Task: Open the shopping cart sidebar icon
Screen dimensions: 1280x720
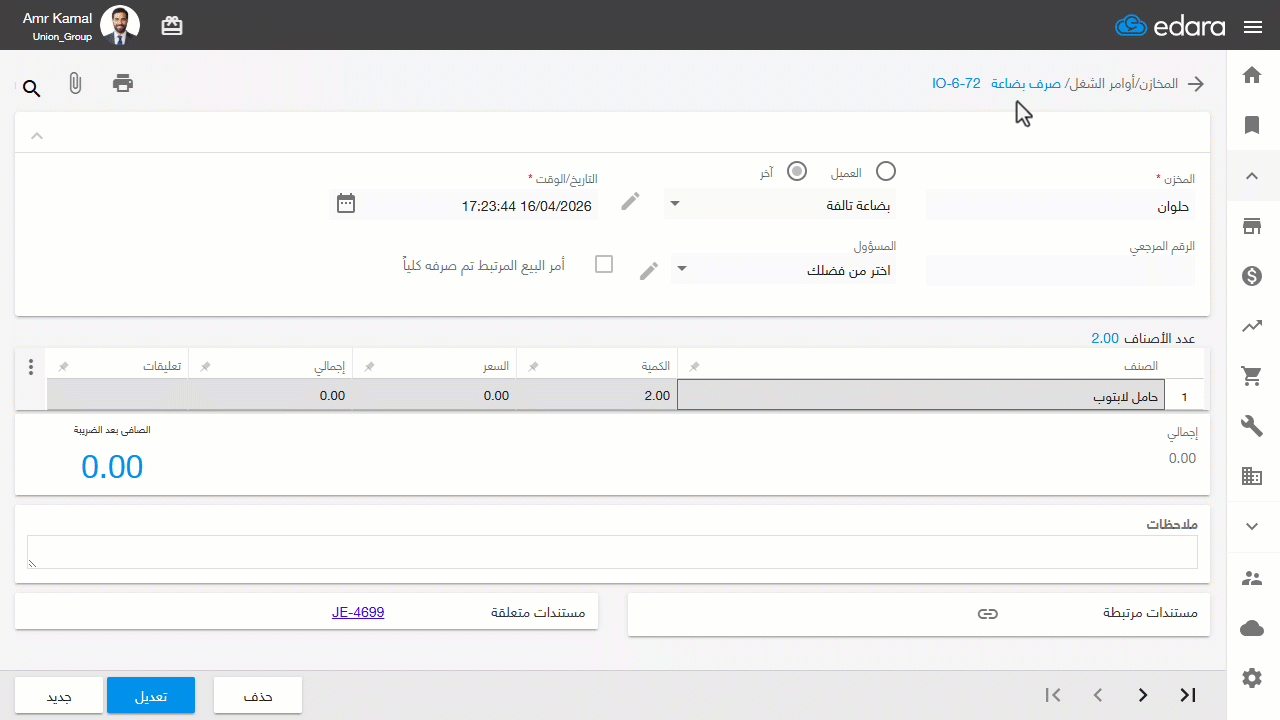Action: point(1252,376)
